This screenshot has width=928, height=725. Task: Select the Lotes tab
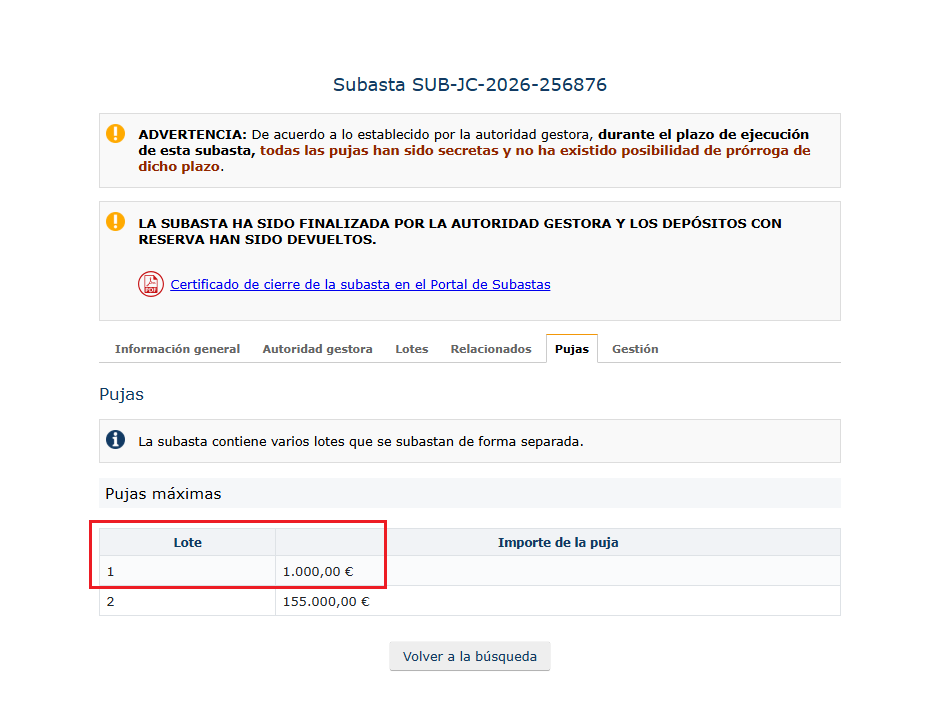tap(412, 349)
